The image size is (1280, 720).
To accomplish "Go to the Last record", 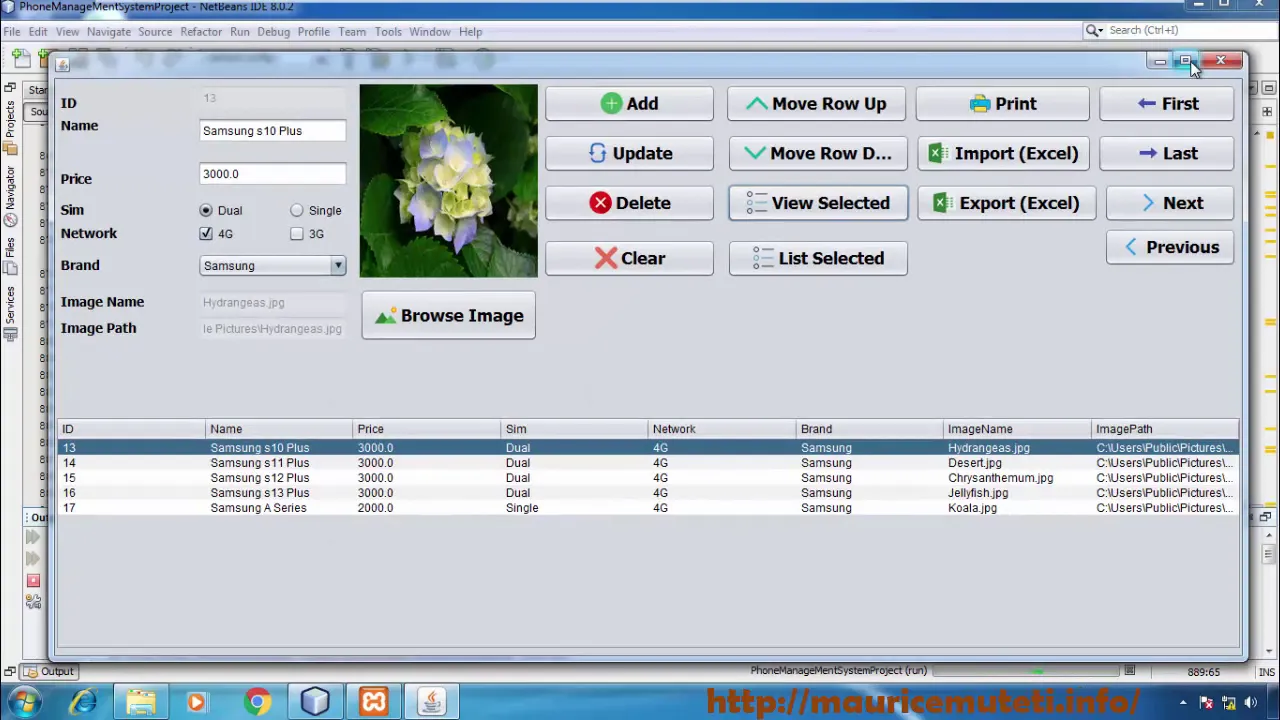I will coord(1166,153).
